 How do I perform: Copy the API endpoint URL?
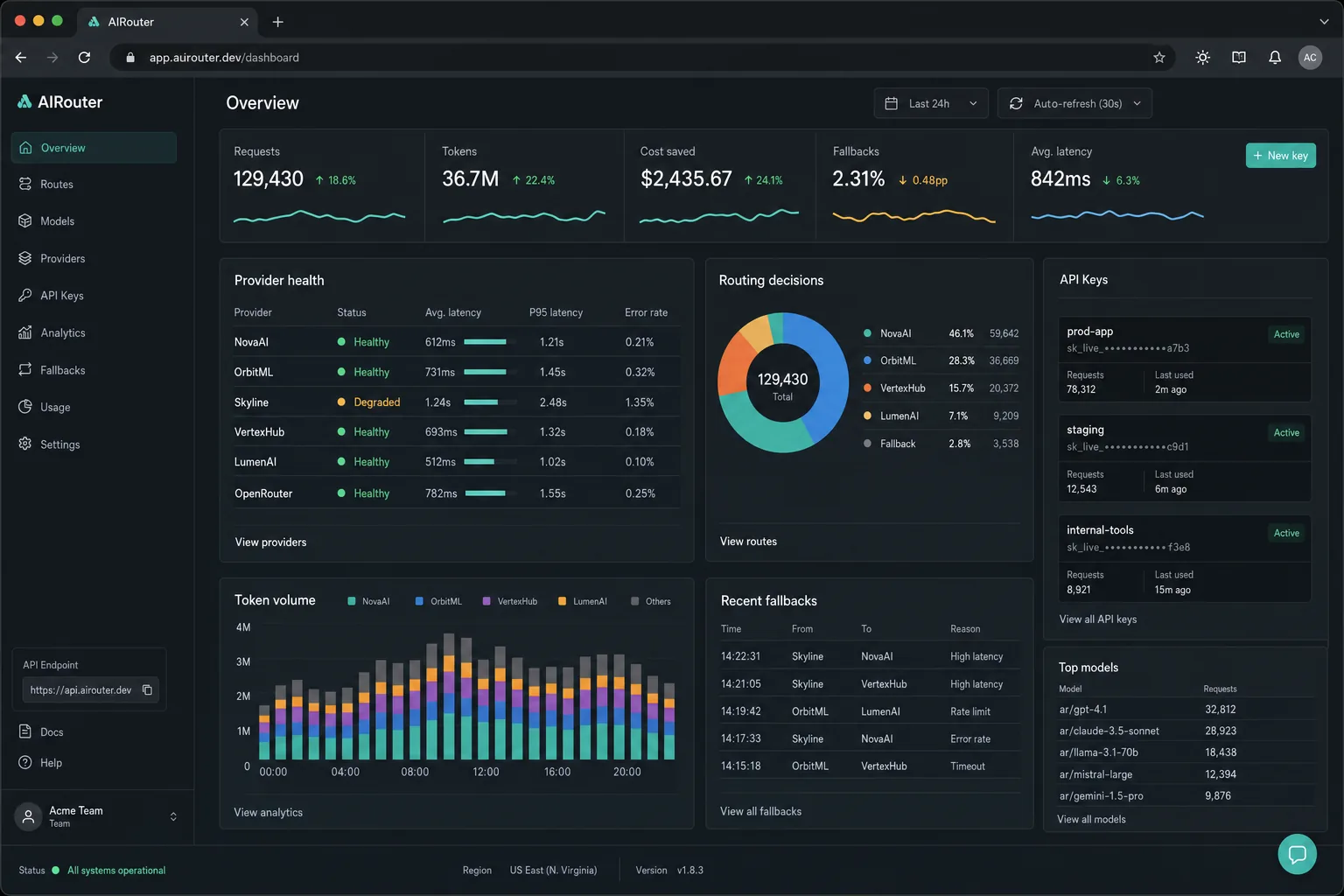[147, 690]
